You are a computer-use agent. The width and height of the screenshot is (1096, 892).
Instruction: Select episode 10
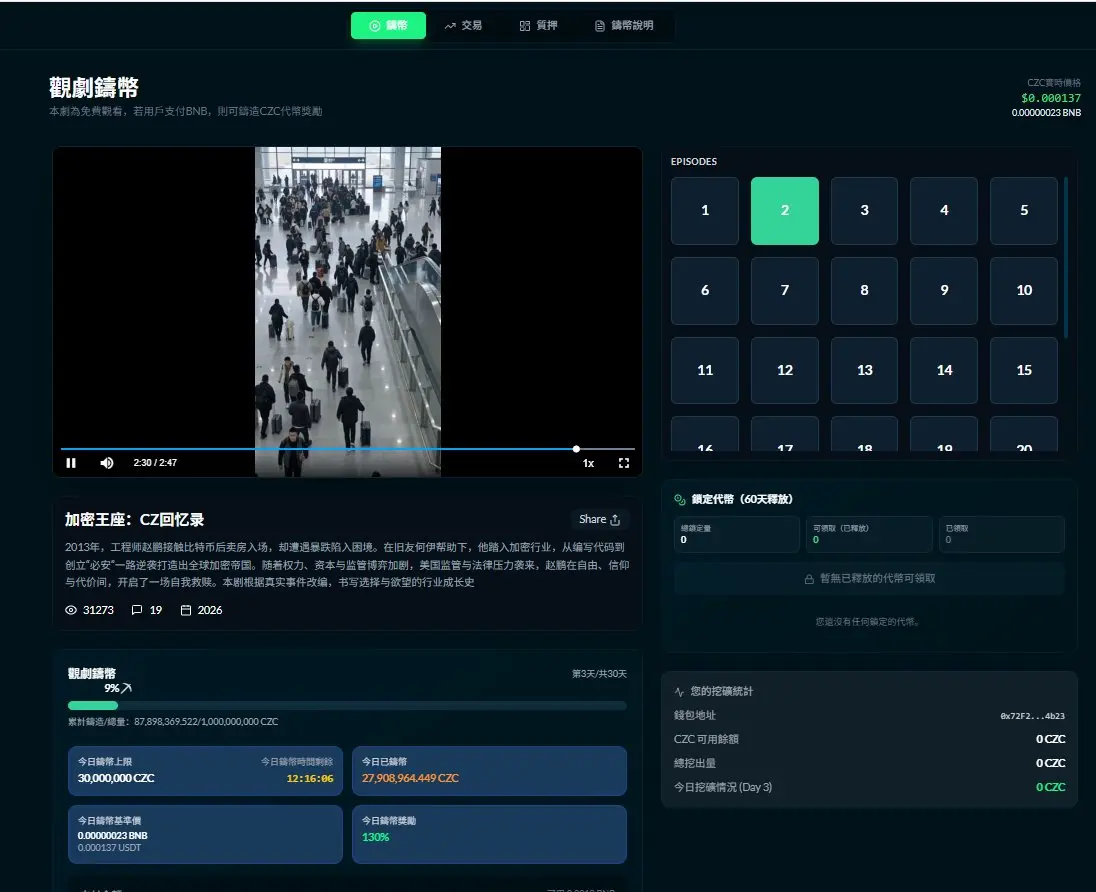tap(1024, 290)
